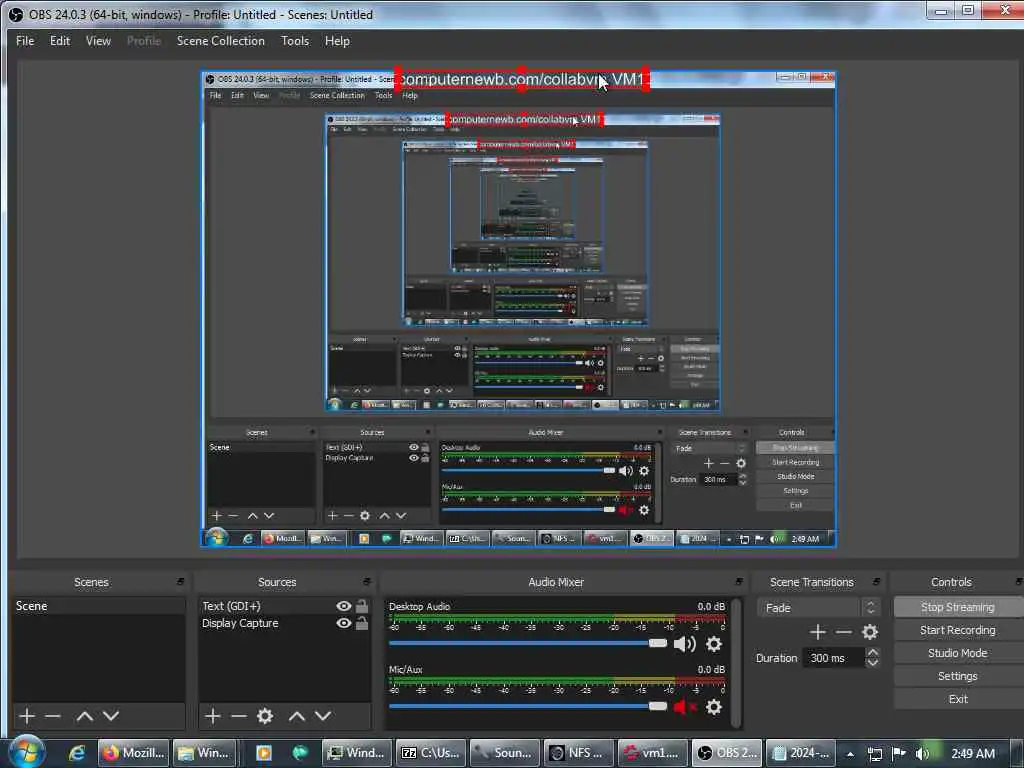Open source properties gear icon
This screenshot has width=1024, height=768.
(x=264, y=716)
